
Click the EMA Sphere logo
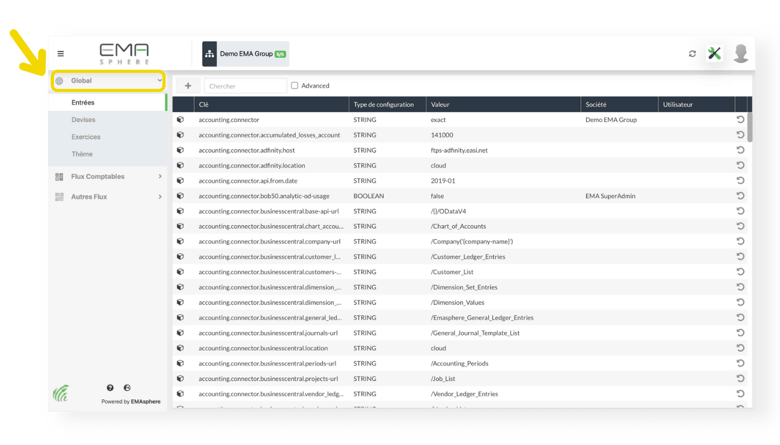[124, 54]
